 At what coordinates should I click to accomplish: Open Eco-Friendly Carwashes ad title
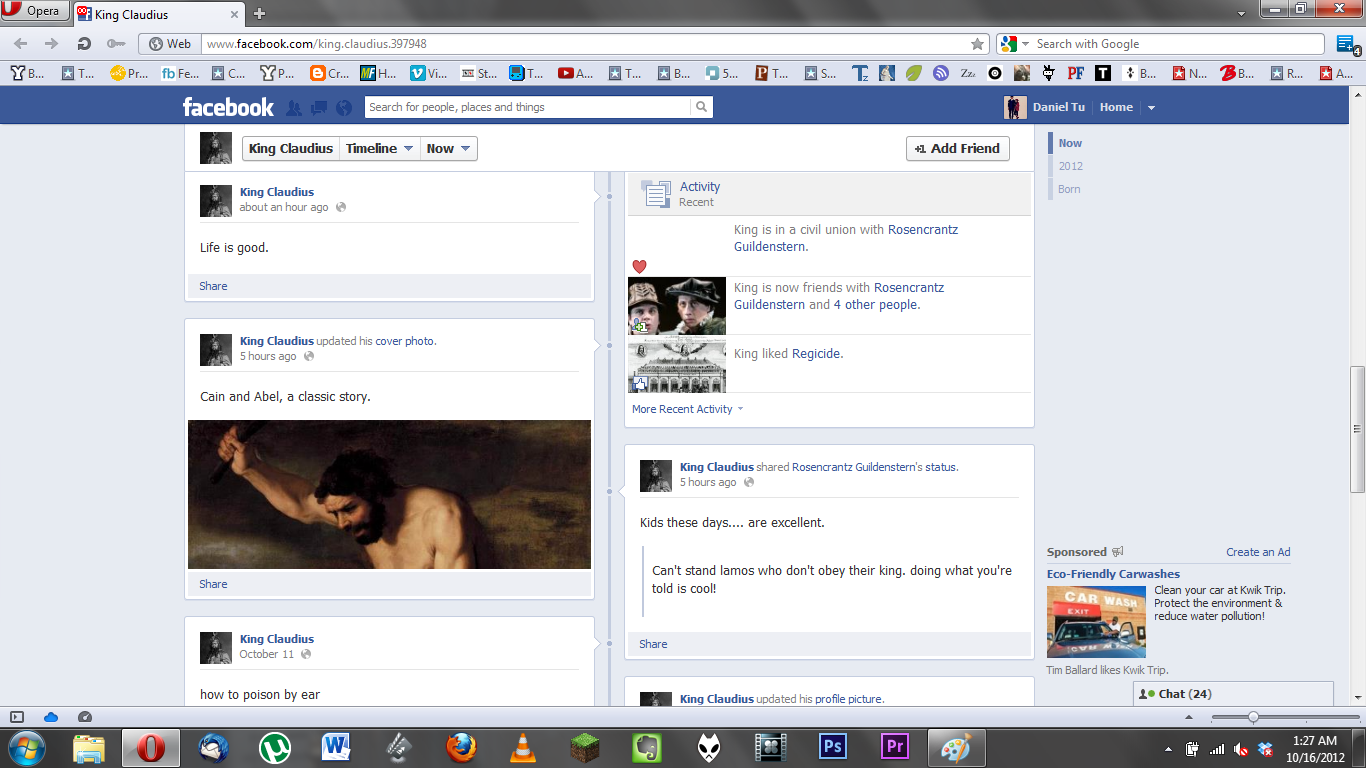click(x=1113, y=574)
